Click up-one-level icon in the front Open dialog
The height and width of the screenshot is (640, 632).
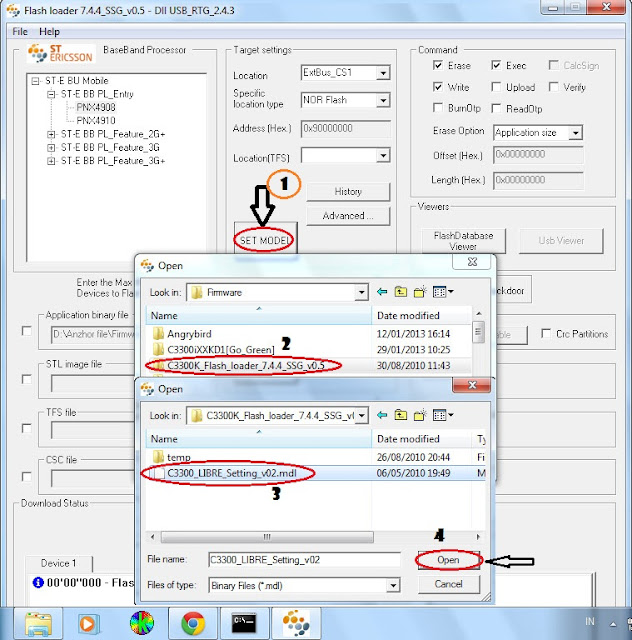(401, 415)
